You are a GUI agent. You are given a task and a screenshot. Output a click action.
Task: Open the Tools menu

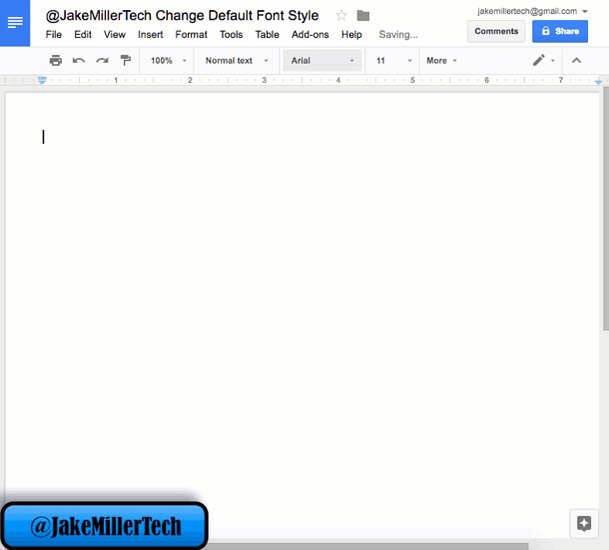pyautogui.click(x=231, y=35)
